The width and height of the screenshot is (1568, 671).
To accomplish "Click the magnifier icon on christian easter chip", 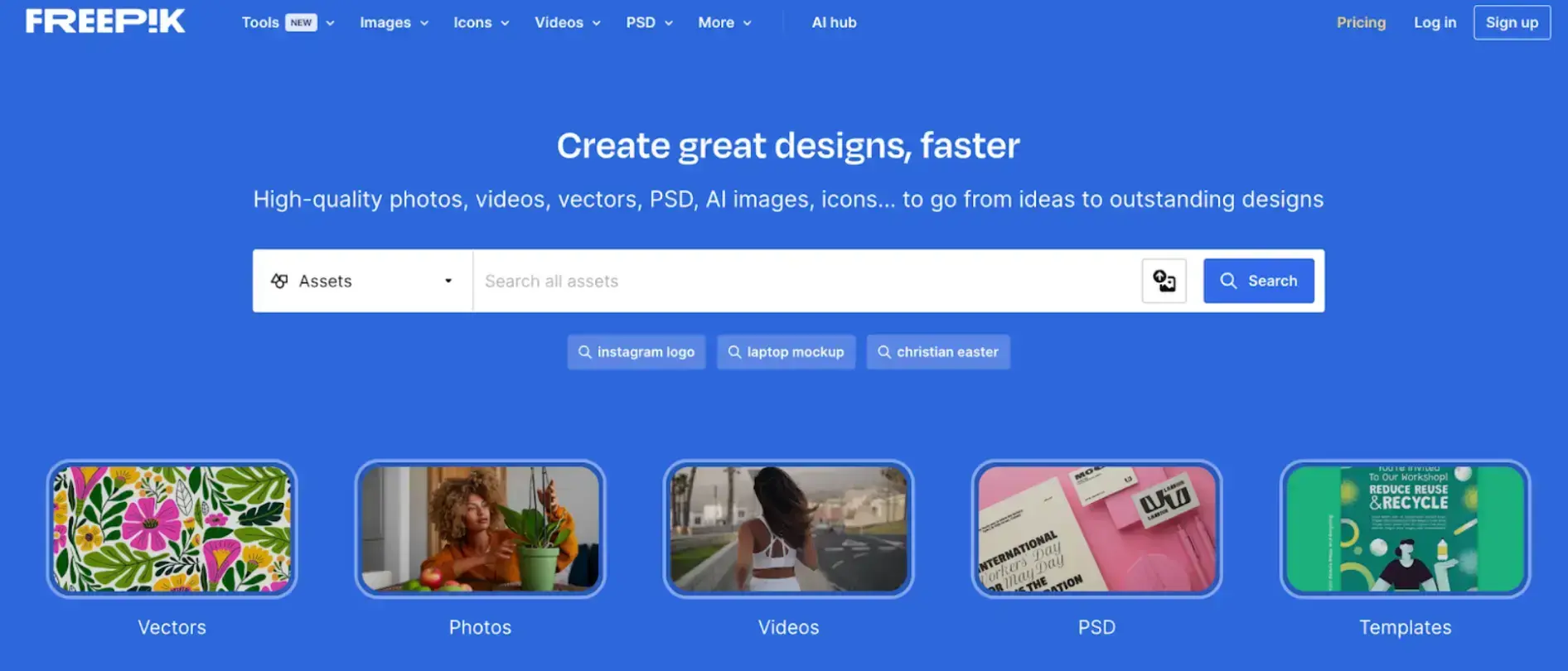I will click(x=884, y=352).
